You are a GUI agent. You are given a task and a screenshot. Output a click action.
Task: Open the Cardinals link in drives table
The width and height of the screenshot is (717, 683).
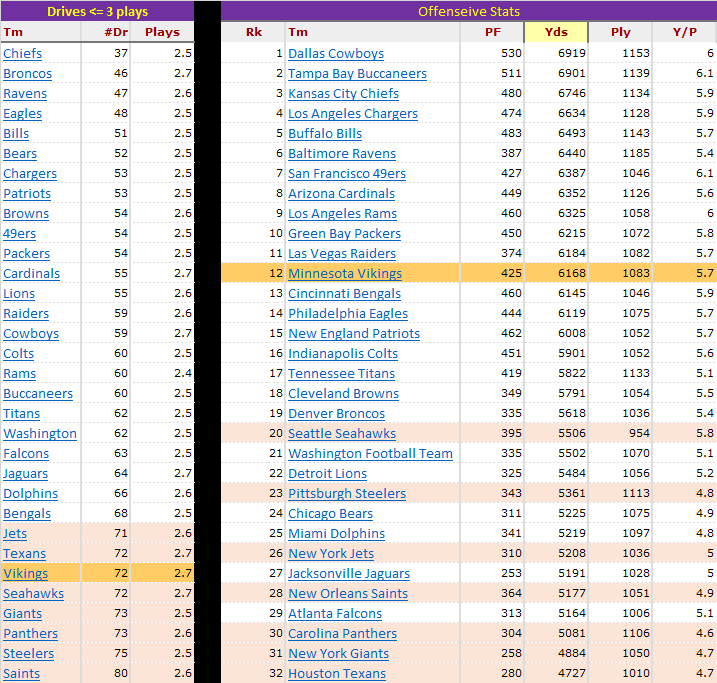click(x=32, y=274)
